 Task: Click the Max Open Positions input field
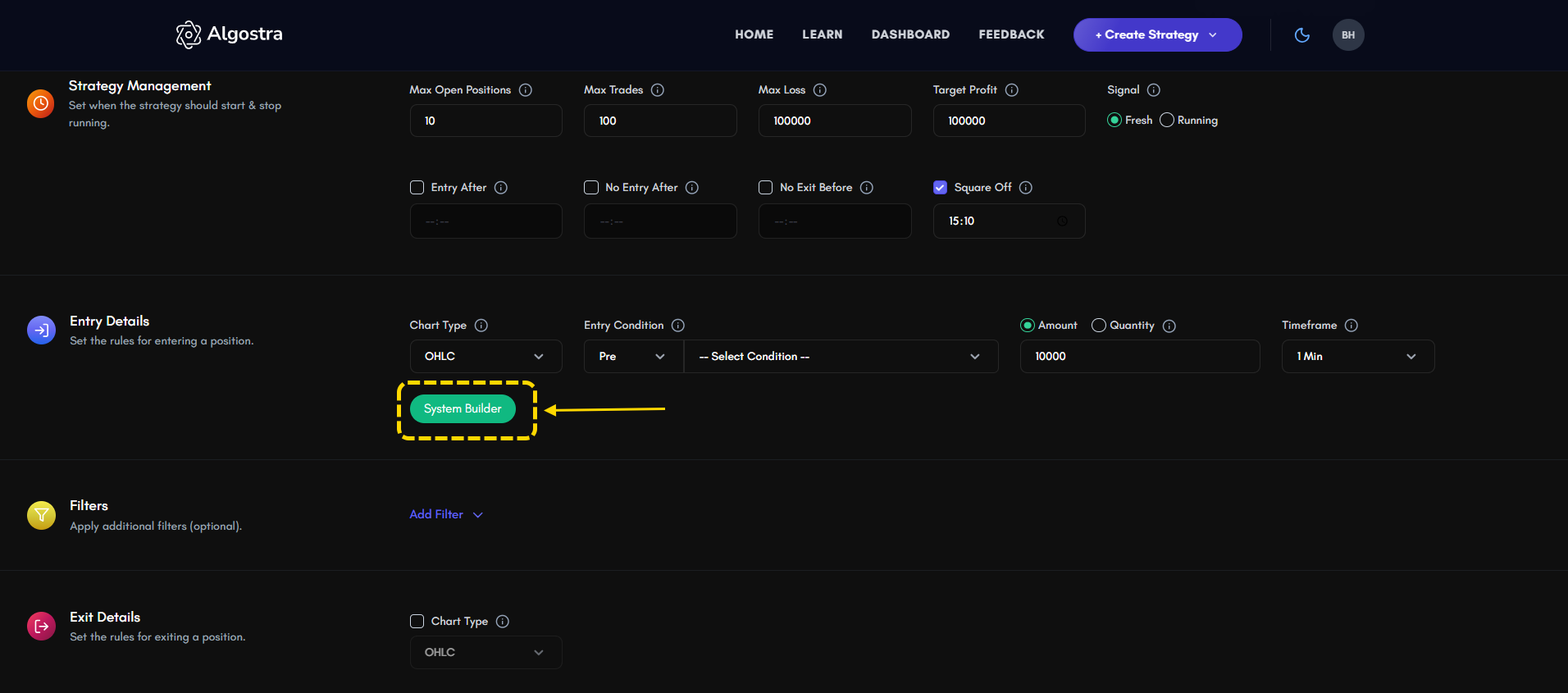pyautogui.click(x=485, y=121)
